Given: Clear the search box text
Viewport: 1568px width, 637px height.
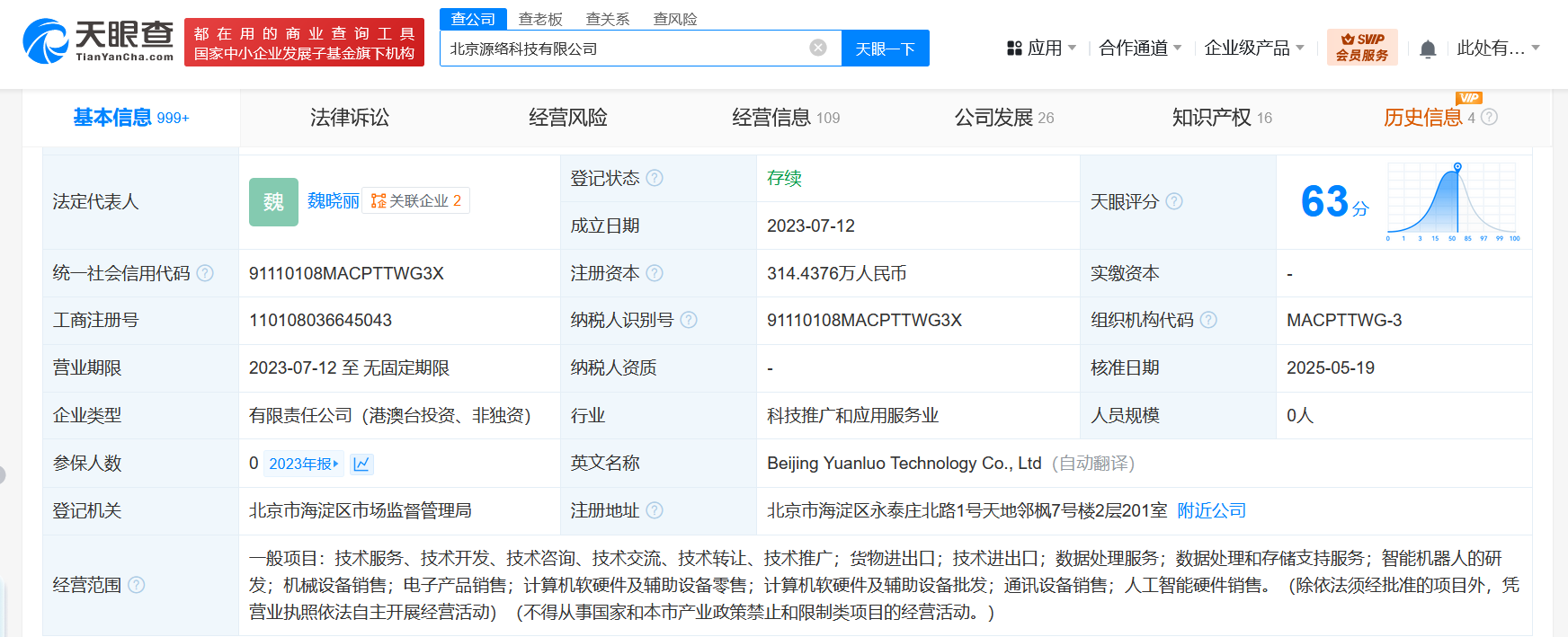Looking at the screenshot, I should (817, 48).
